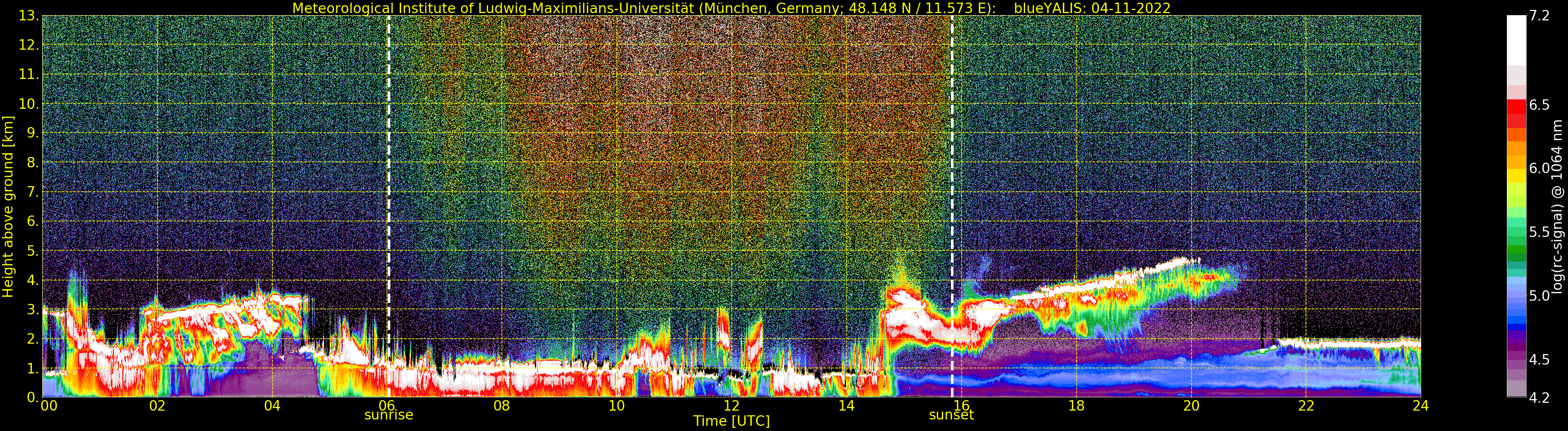This screenshot has width=1568, height=431.
Task: Click the dashed white sunrise marker line
Action: pos(388,207)
